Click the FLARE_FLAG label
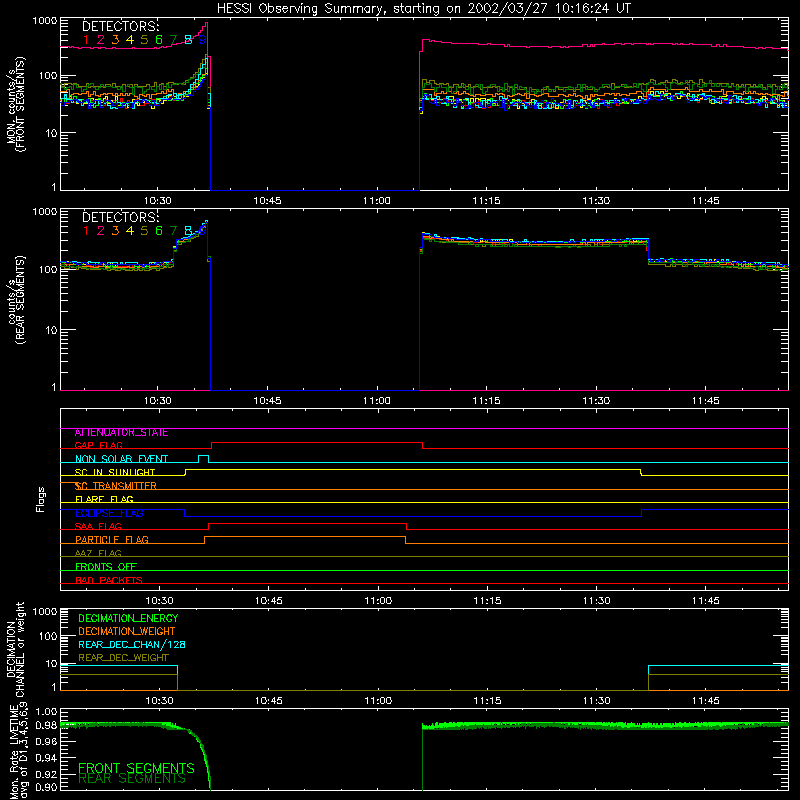Screen dimensions: 800x800 104,499
